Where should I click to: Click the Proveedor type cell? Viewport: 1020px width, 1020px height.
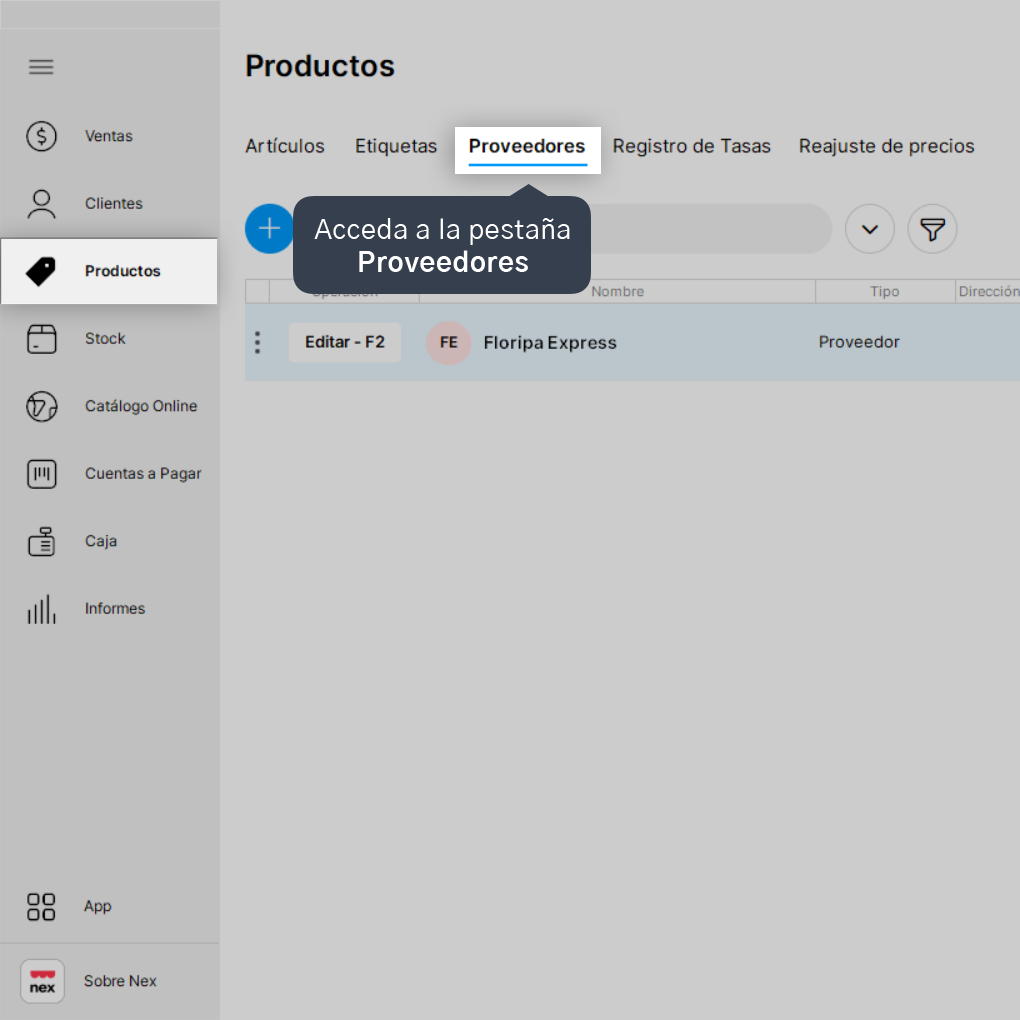tap(859, 342)
